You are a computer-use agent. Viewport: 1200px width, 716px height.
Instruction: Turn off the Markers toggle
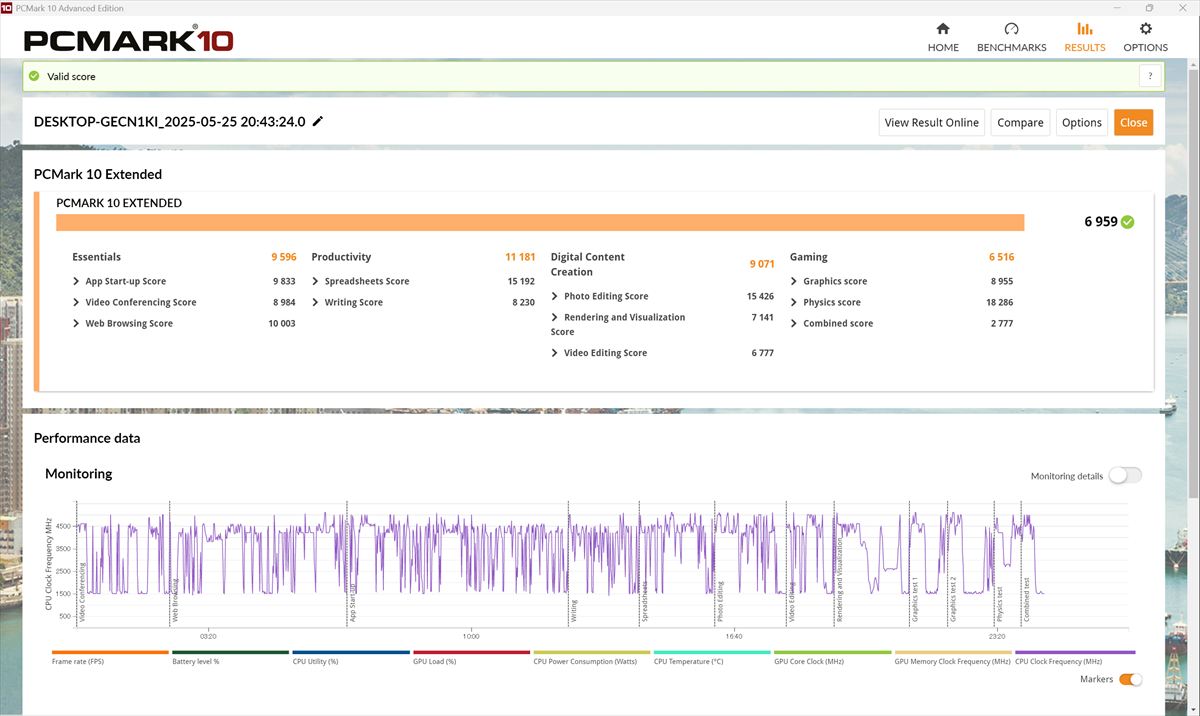pos(1130,680)
